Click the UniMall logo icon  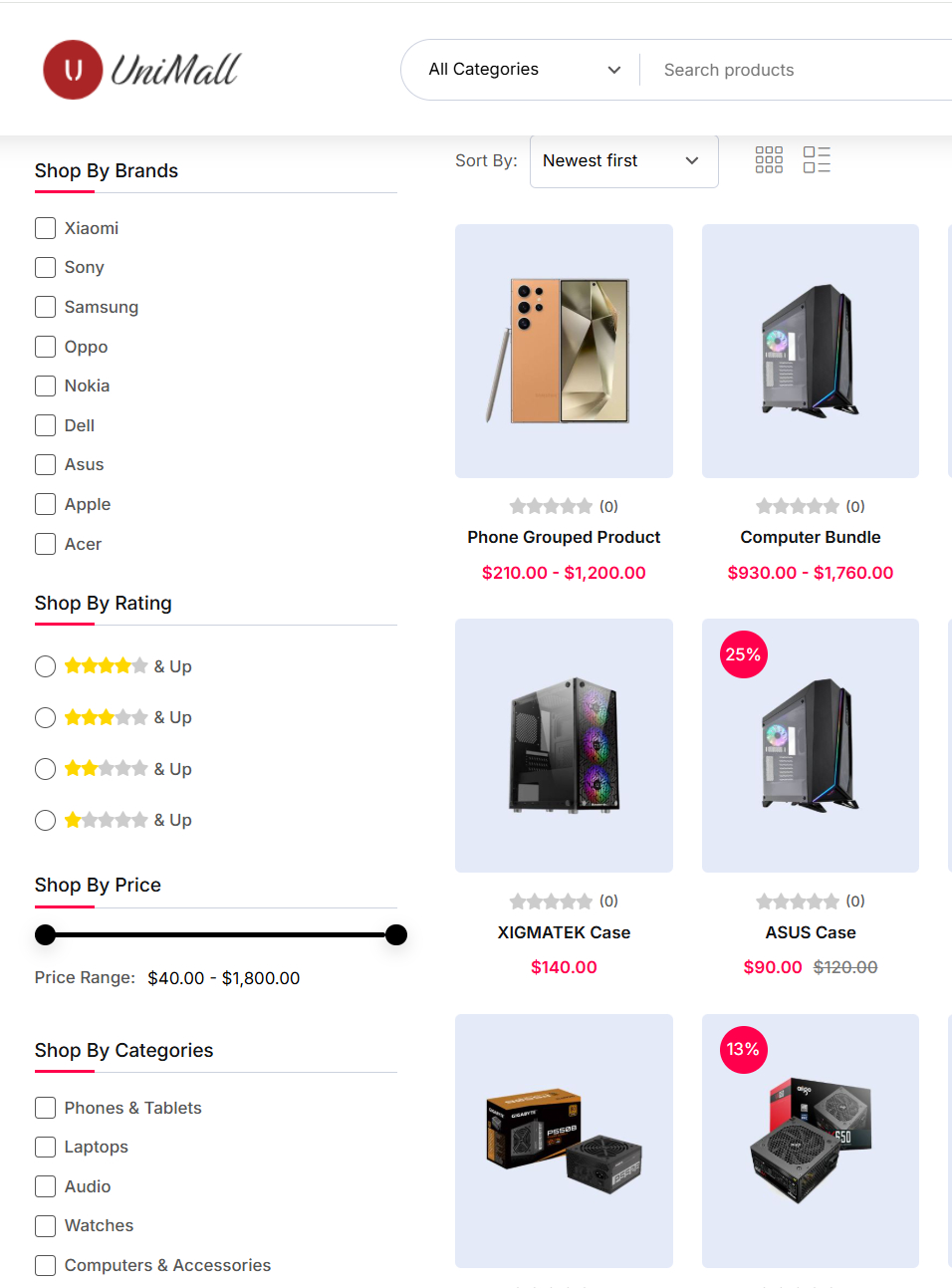tap(73, 70)
